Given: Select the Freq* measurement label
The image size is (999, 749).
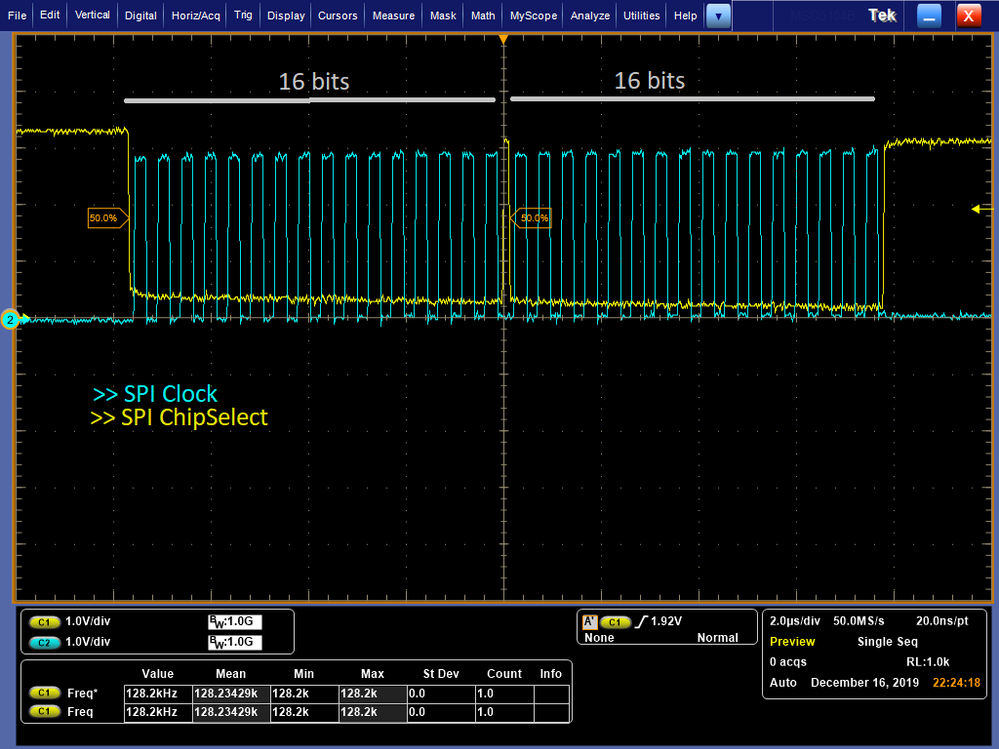Looking at the screenshot, I should [x=82, y=693].
